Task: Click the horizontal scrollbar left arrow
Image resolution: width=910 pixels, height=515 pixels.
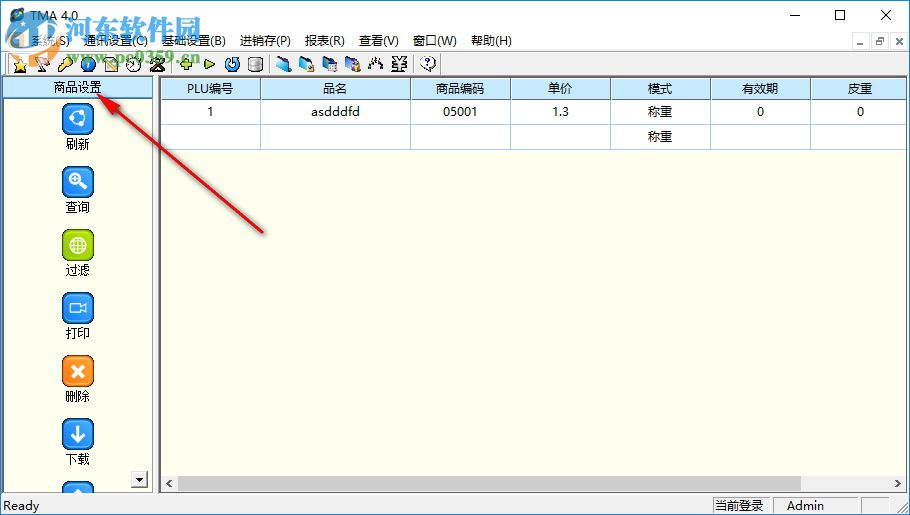Action: pos(169,484)
